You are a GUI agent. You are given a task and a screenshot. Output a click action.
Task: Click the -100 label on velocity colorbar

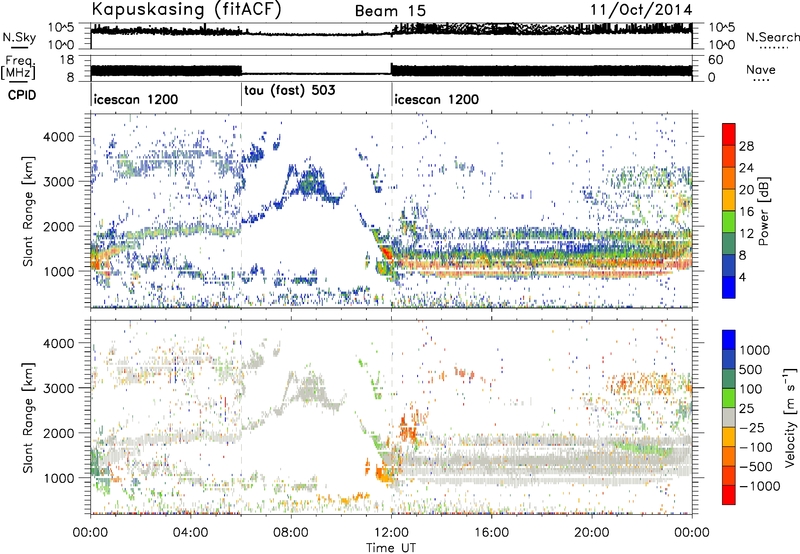click(756, 447)
